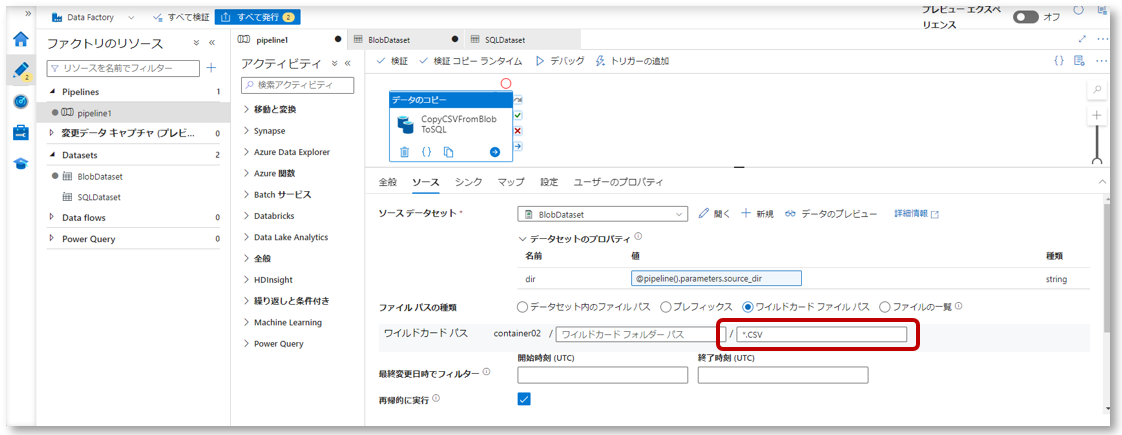This screenshot has height=435, width=1122.
Task: Start a デバッグ run
Action: 560,62
